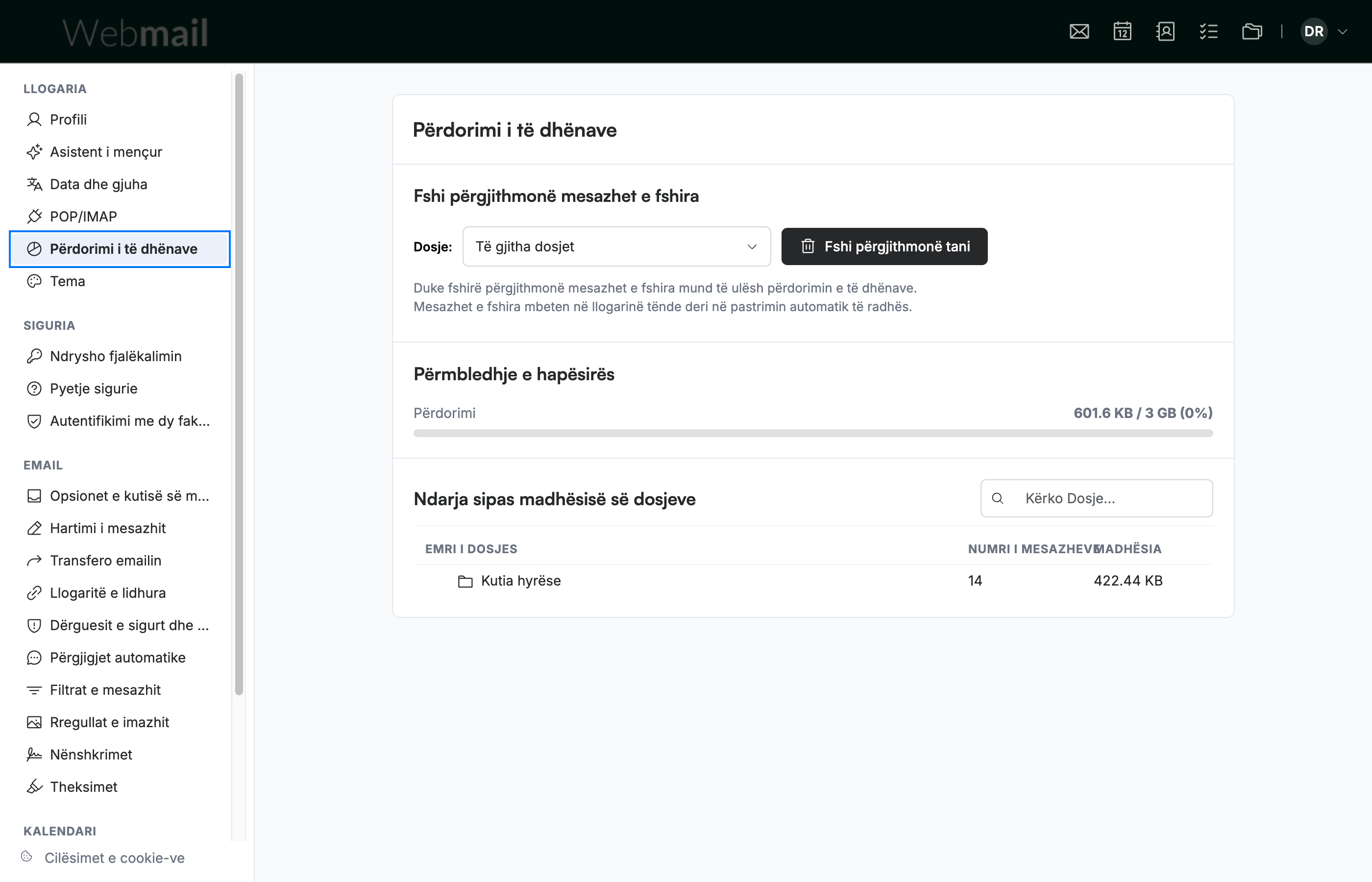The width and height of the screenshot is (1372, 882).
Task: Click the Data dhe gjuha translate icon
Action: click(x=34, y=184)
